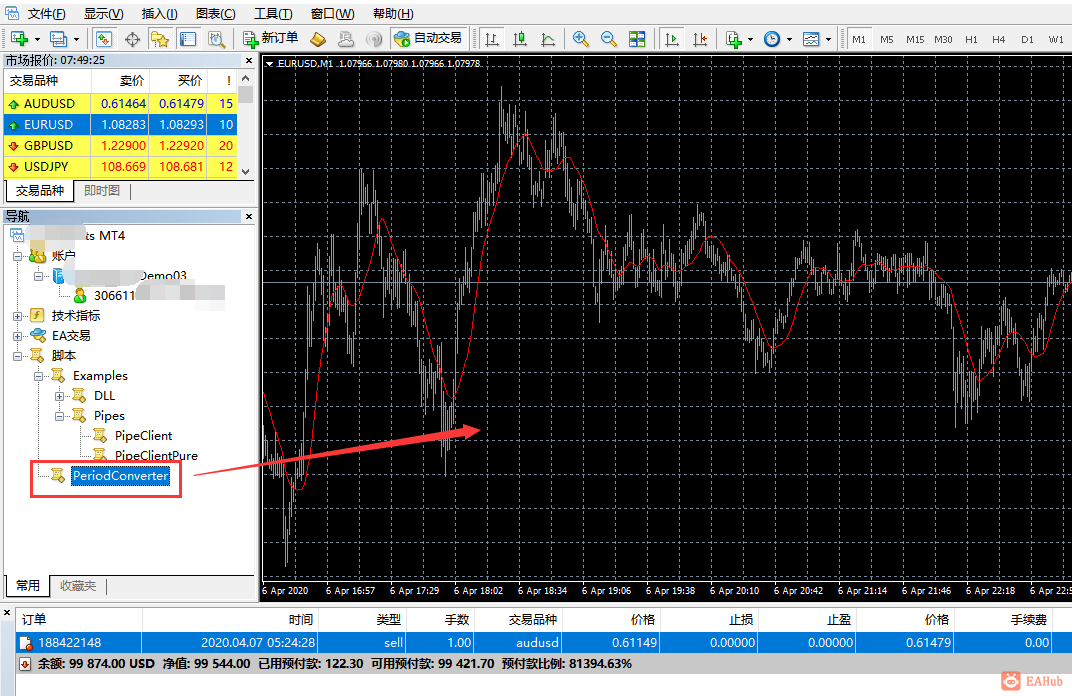Open the Profiles dropdown arrow
The image size is (1072, 696).
click(x=76, y=40)
